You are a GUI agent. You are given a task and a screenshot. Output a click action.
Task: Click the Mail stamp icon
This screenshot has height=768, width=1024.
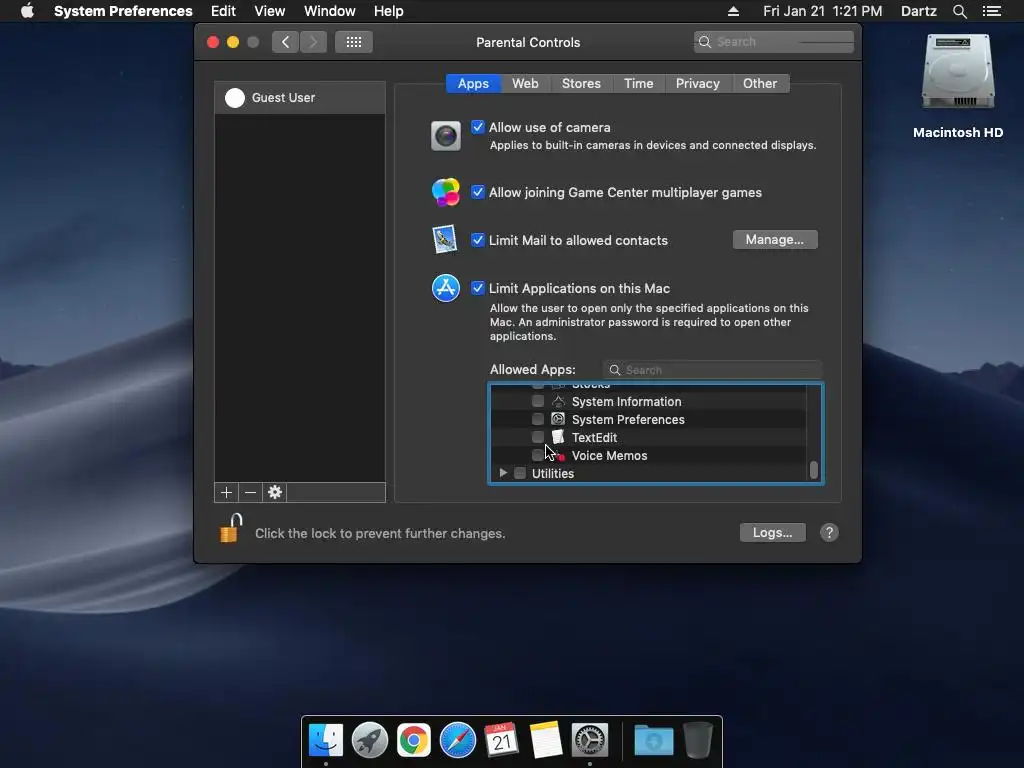(x=445, y=240)
